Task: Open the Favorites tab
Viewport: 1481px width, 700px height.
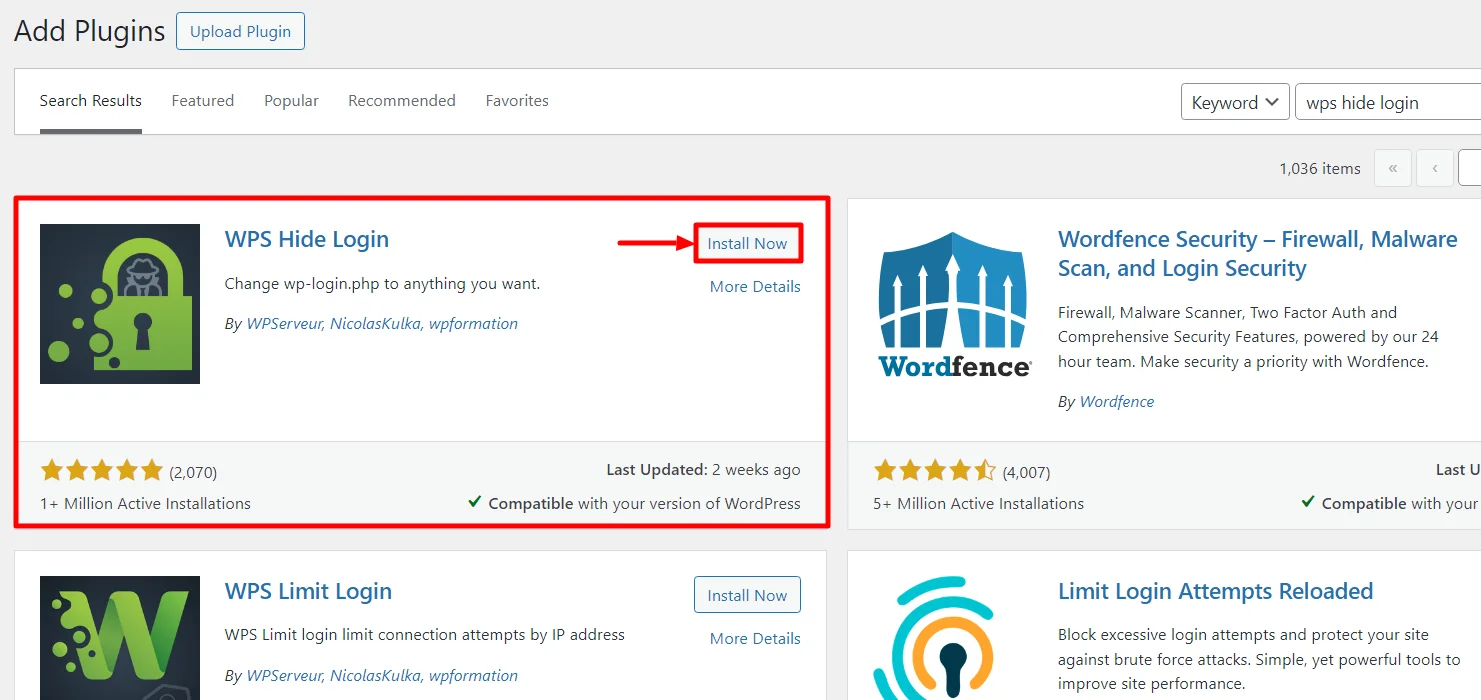Action: (x=517, y=101)
